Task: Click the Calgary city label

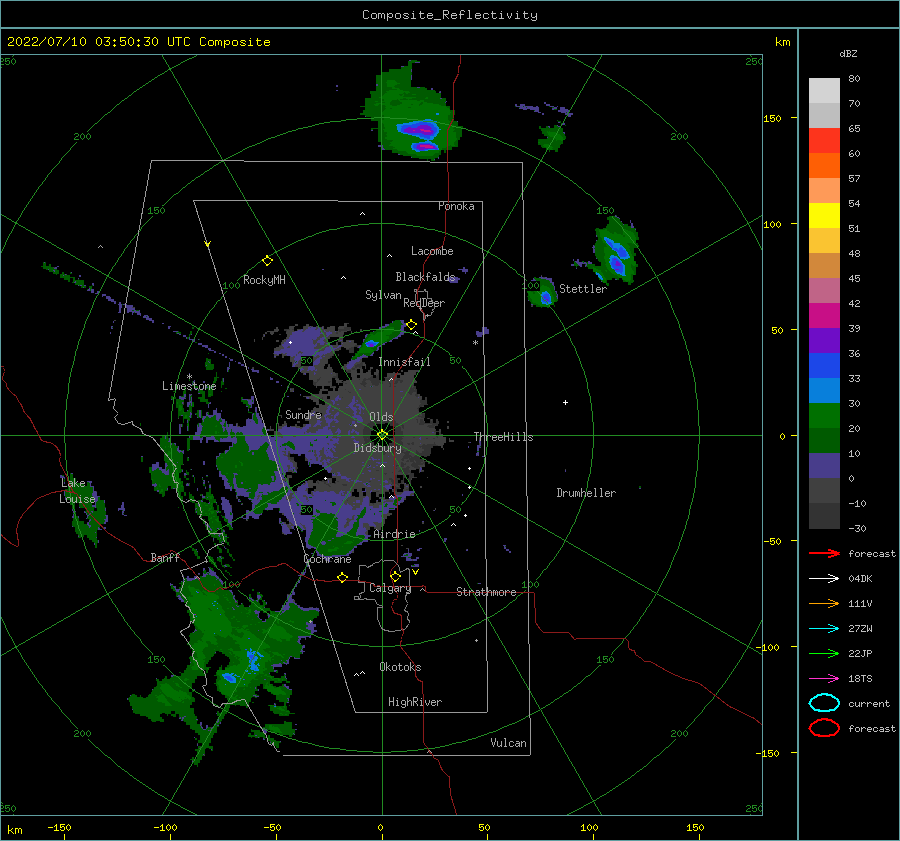Action: point(390,588)
